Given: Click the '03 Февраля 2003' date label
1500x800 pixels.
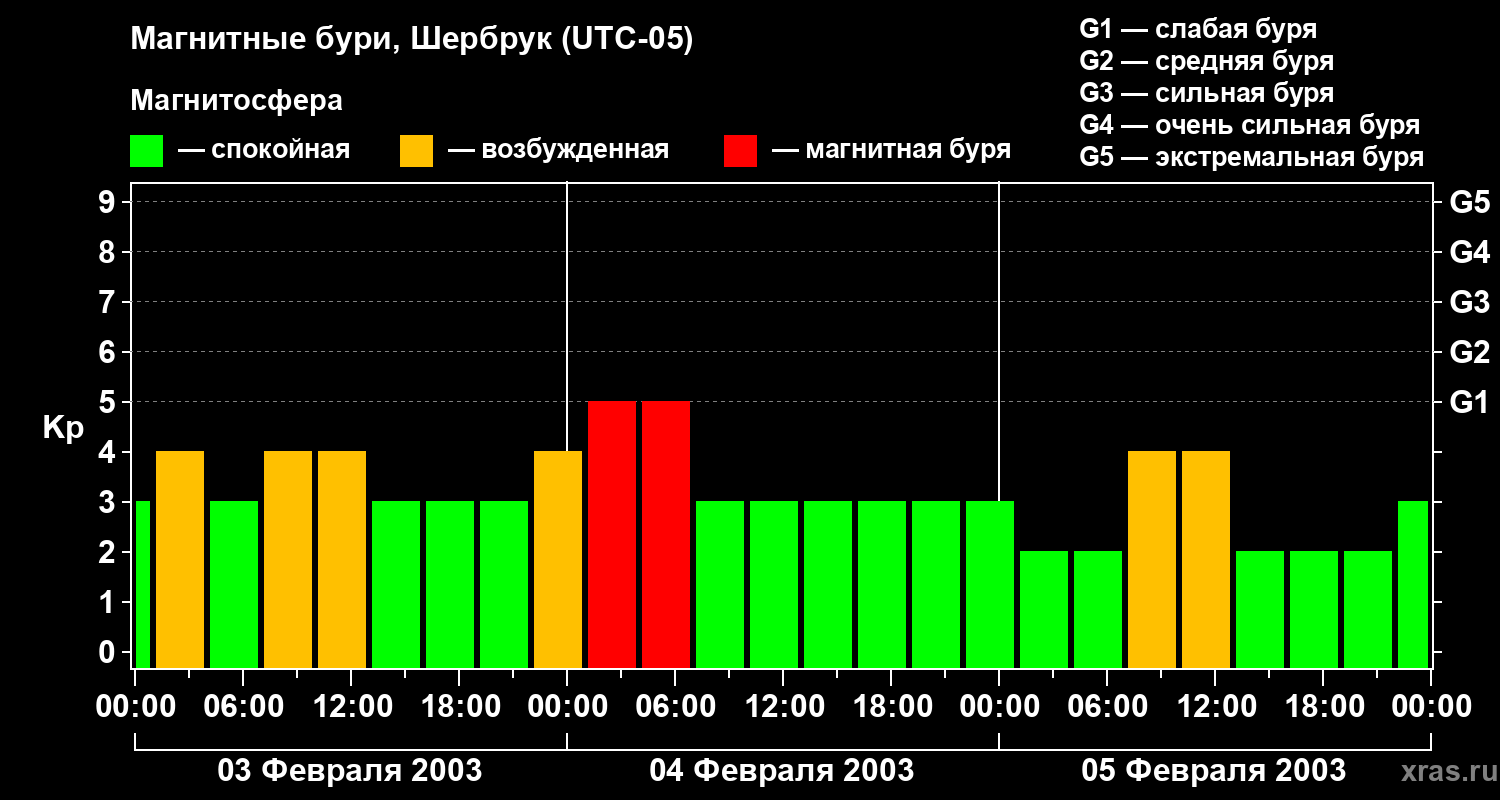Looking at the screenshot, I should point(350,771).
